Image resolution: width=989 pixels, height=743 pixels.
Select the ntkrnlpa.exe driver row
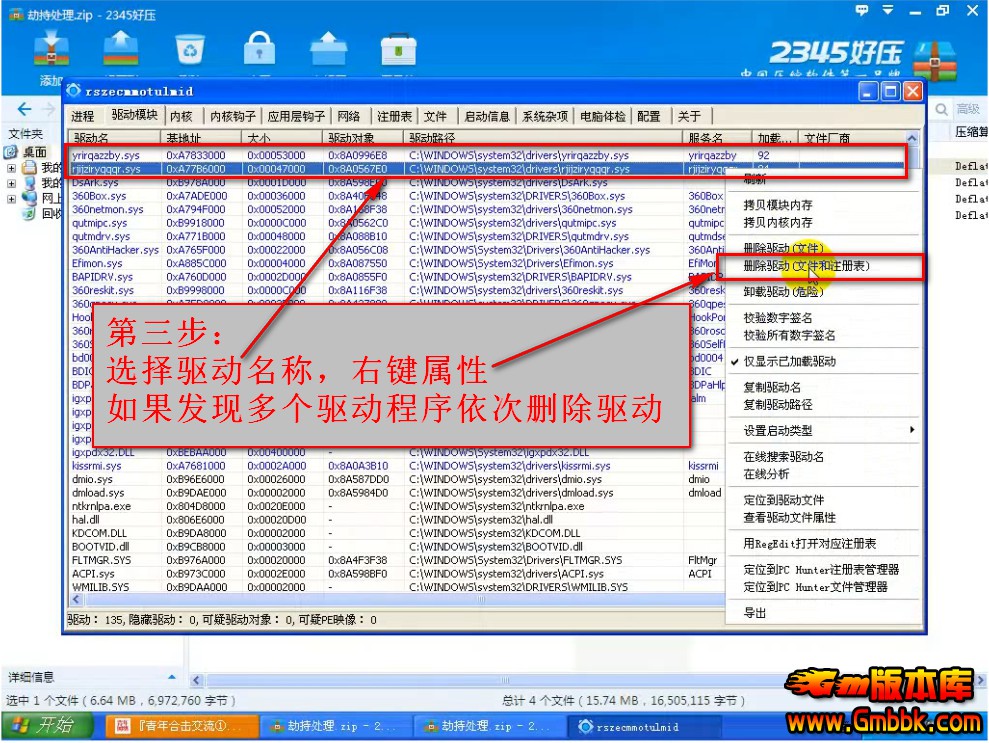tap(397, 506)
